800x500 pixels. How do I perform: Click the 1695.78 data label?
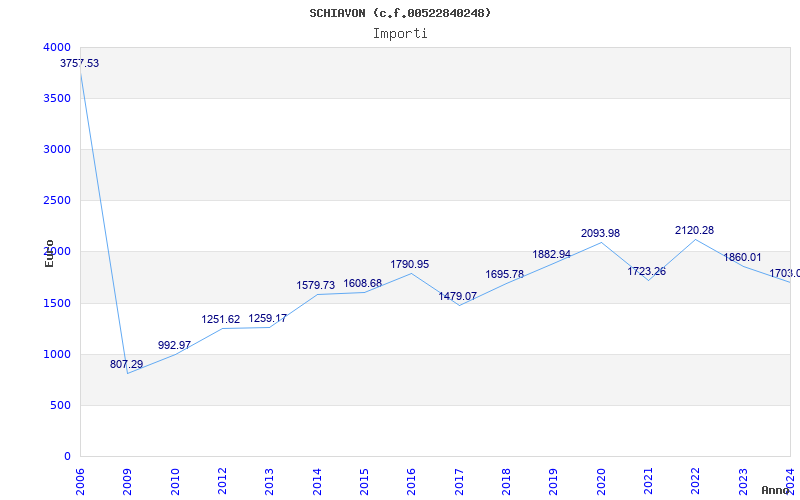click(505, 274)
